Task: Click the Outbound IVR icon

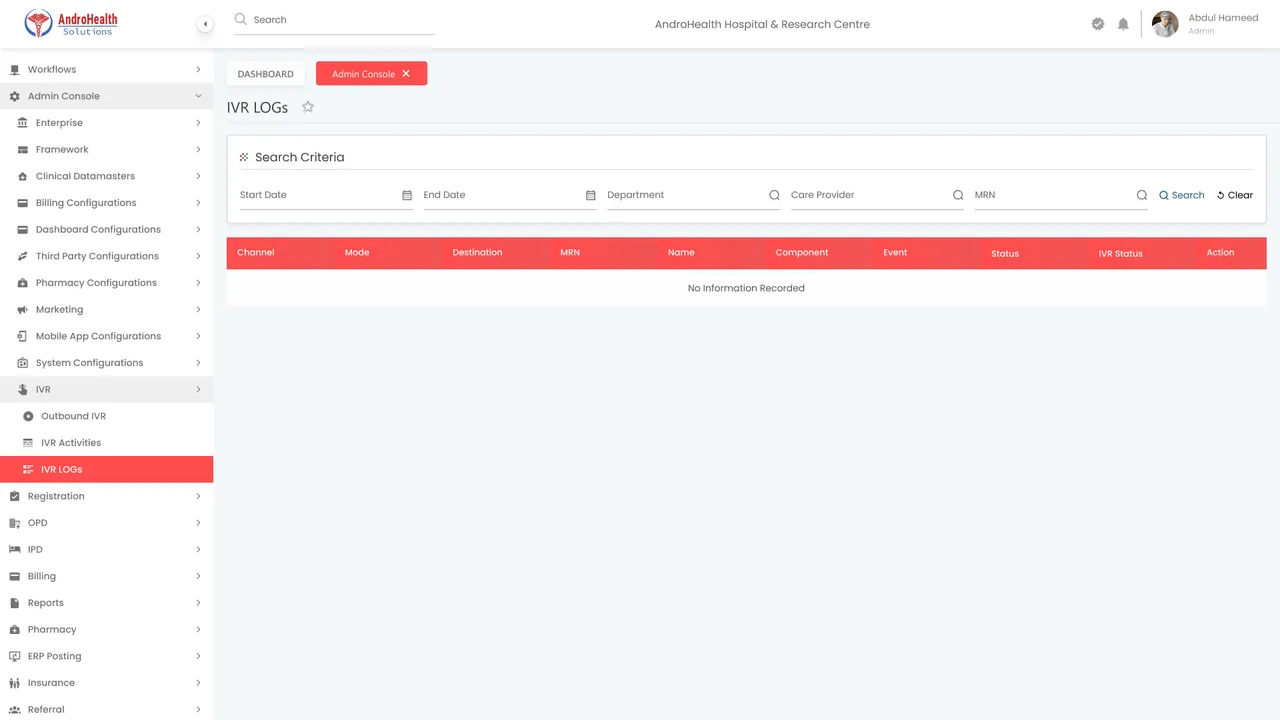Action: 28,416
